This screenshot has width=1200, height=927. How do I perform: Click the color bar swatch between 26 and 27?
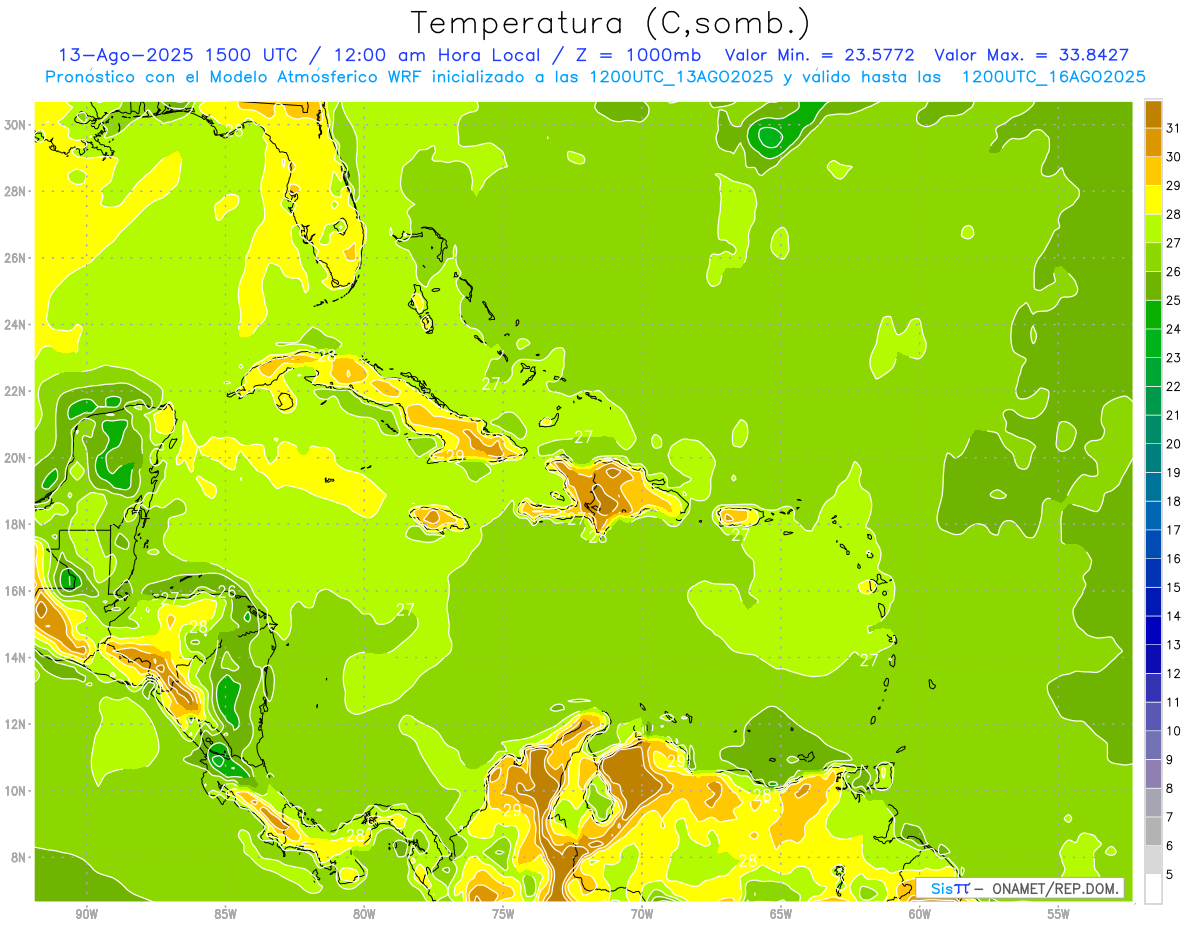[x=1153, y=257]
